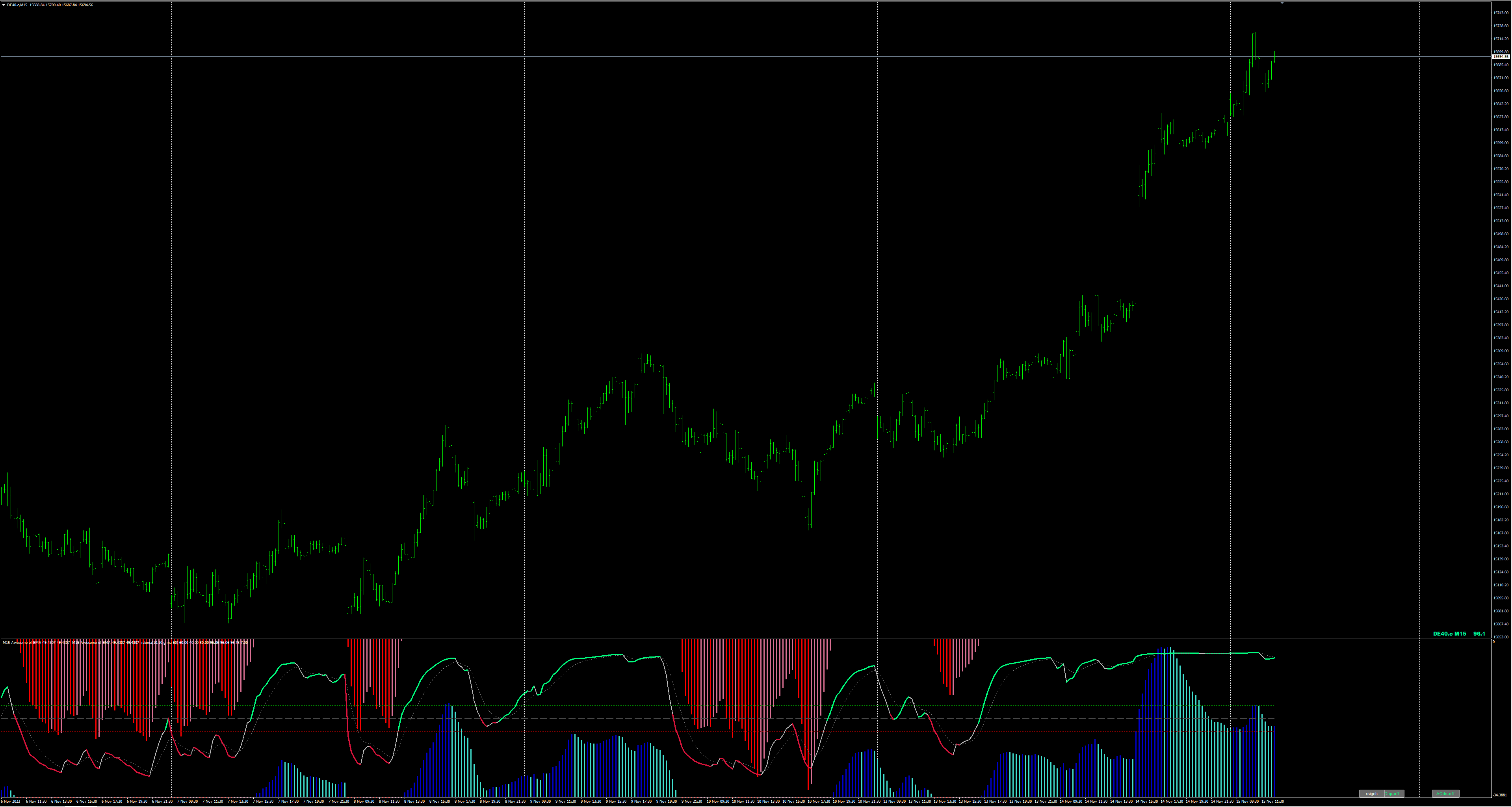Click the 15412.20 price scale label
Screen dimensions: 1512x807
click(x=1500, y=312)
